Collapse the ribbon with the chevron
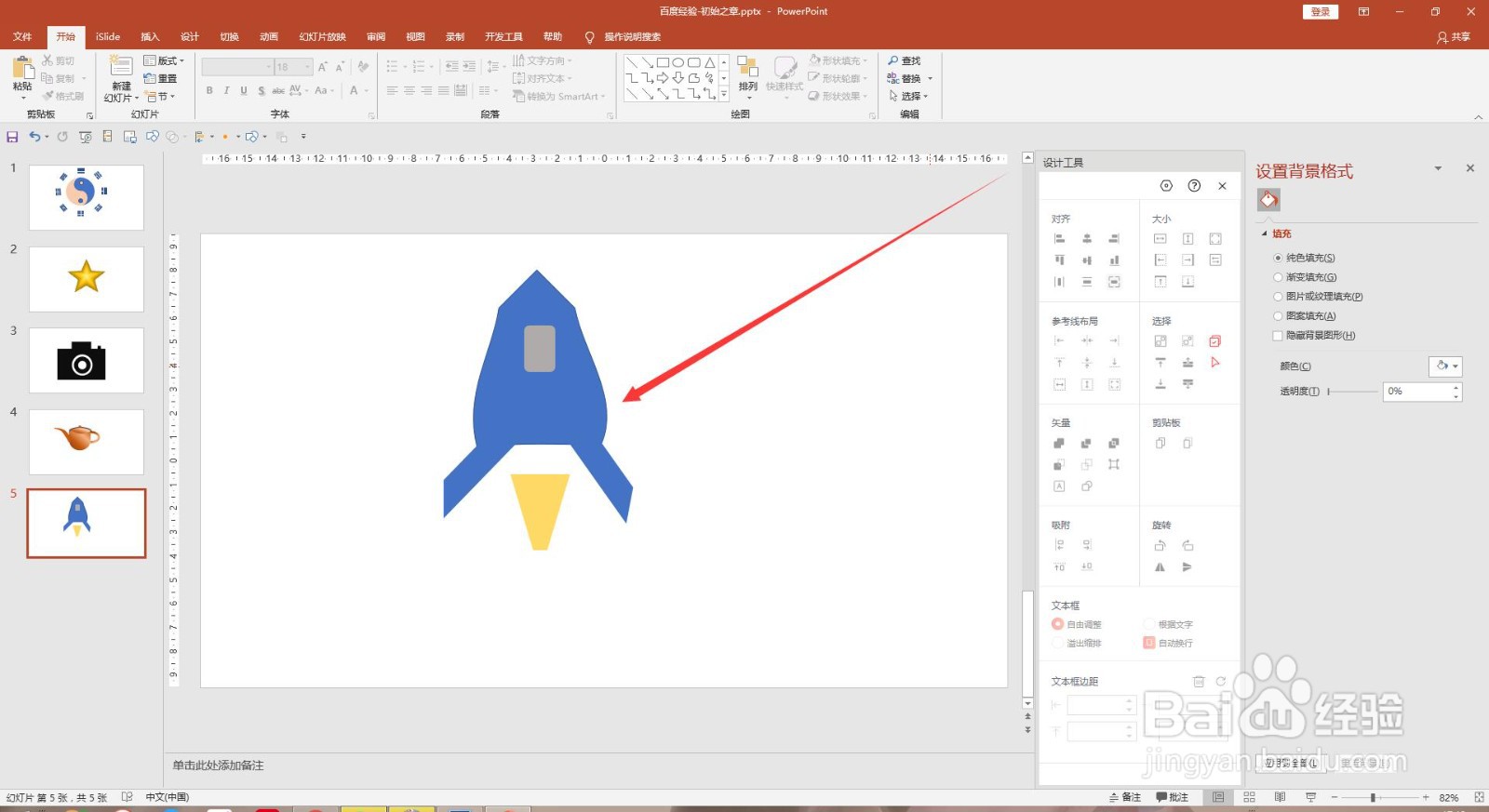Viewport: 1489px width, 812px height. pos(1479,117)
